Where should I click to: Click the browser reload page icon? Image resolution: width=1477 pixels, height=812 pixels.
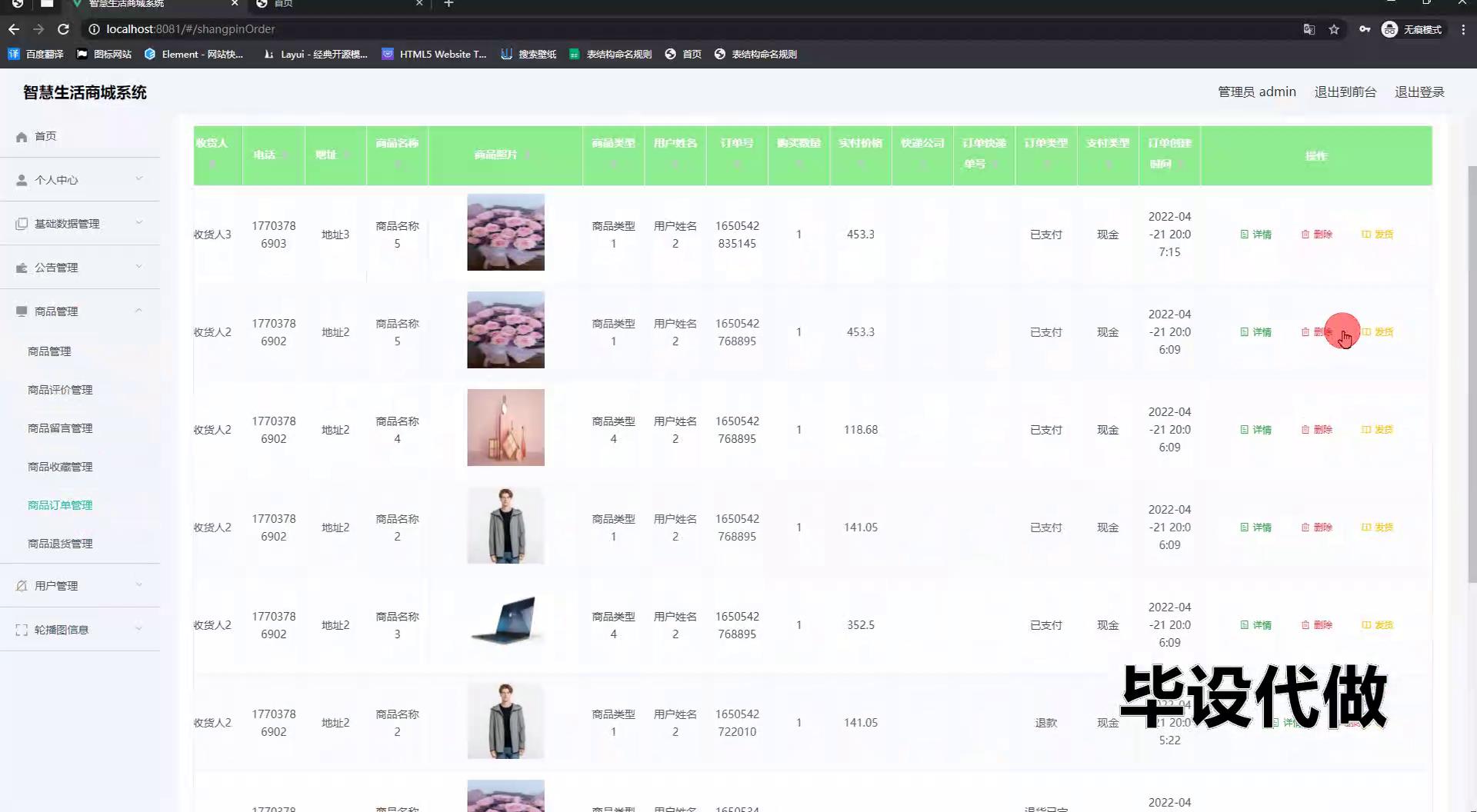pos(64,29)
